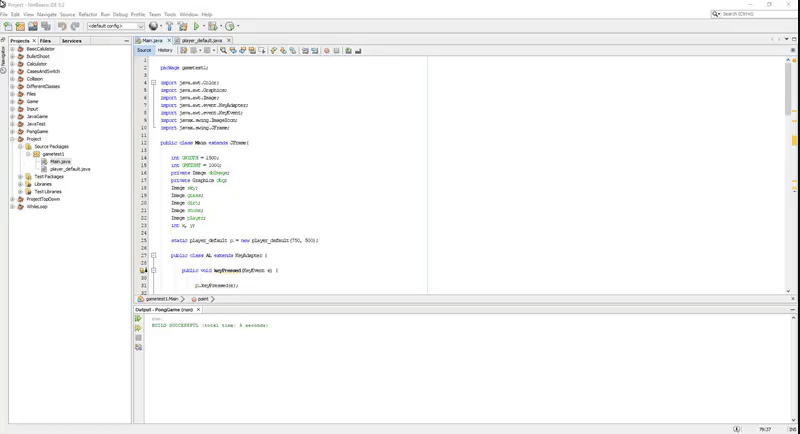
Task: Click the paint breadcrumb
Action: pyautogui.click(x=203, y=299)
